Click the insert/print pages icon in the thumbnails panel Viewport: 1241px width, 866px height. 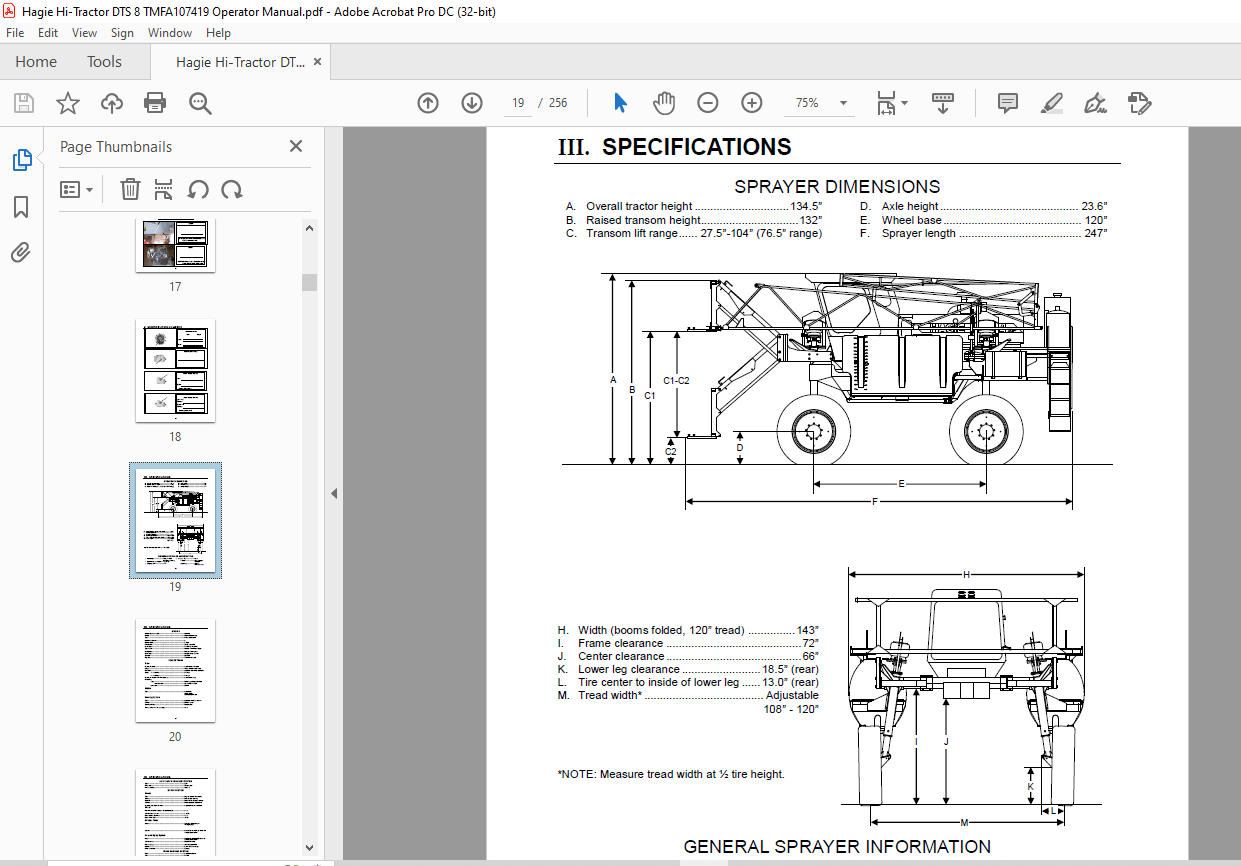click(164, 189)
